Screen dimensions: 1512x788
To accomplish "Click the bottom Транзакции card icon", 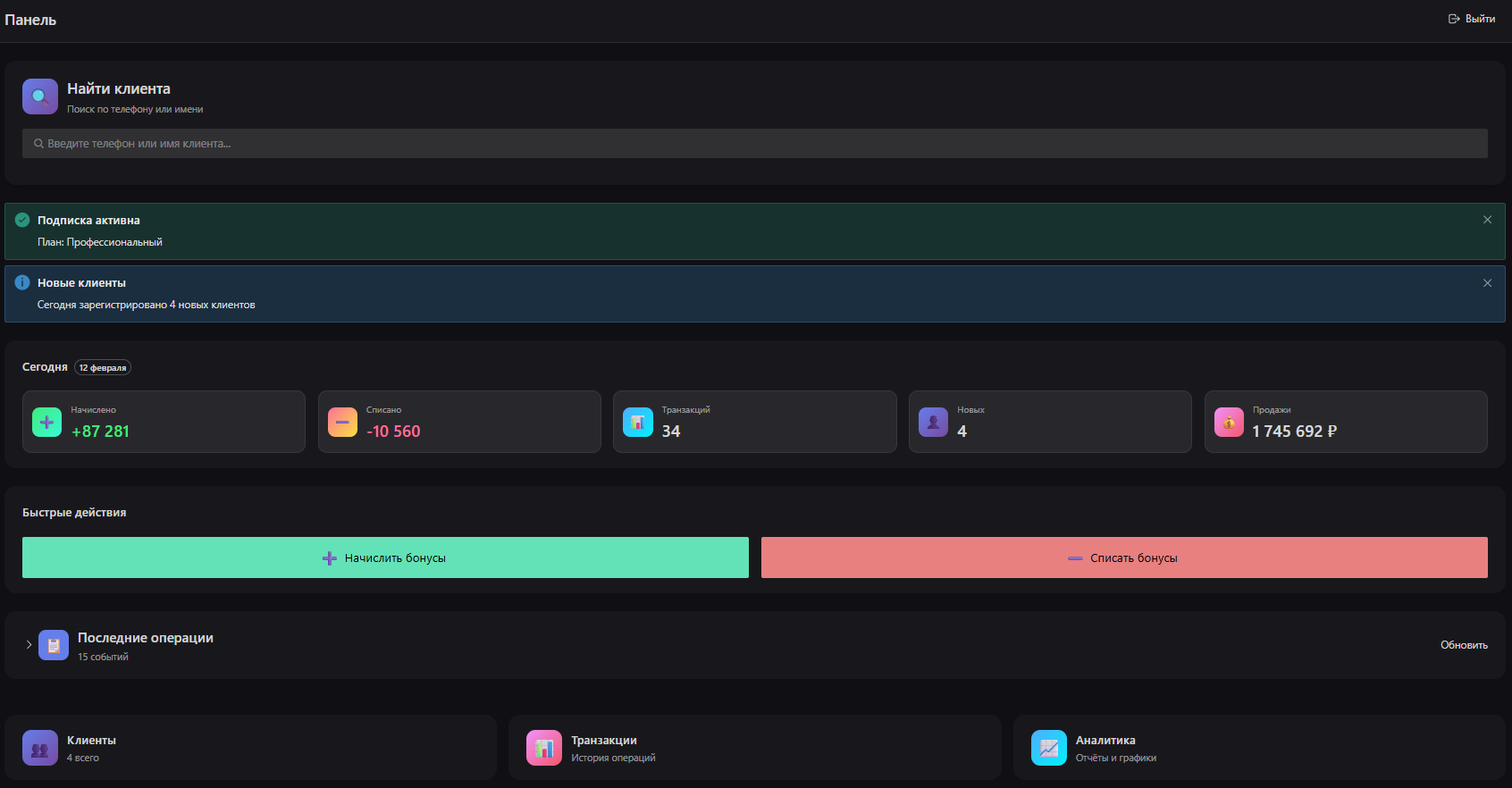I will pos(544,748).
